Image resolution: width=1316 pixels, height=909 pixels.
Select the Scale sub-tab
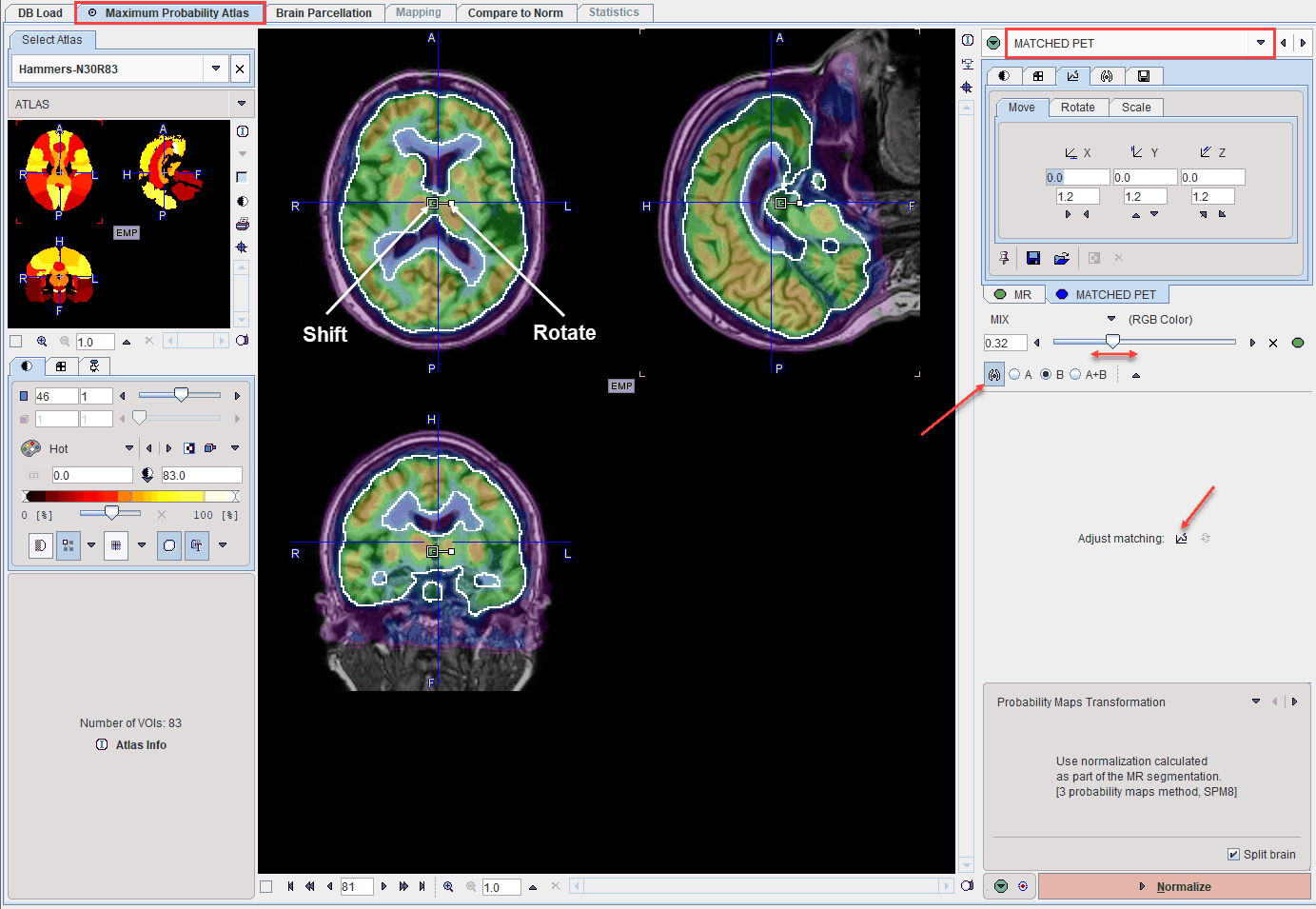(1136, 108)
